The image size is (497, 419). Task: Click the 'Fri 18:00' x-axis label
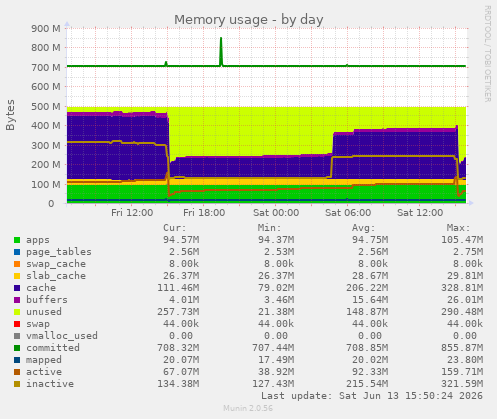point(204,213)
